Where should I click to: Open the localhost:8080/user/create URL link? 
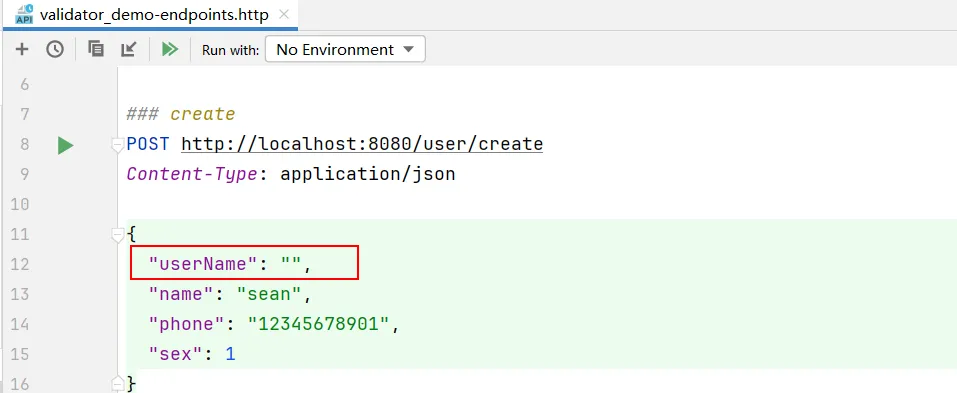tap(362, 144)
